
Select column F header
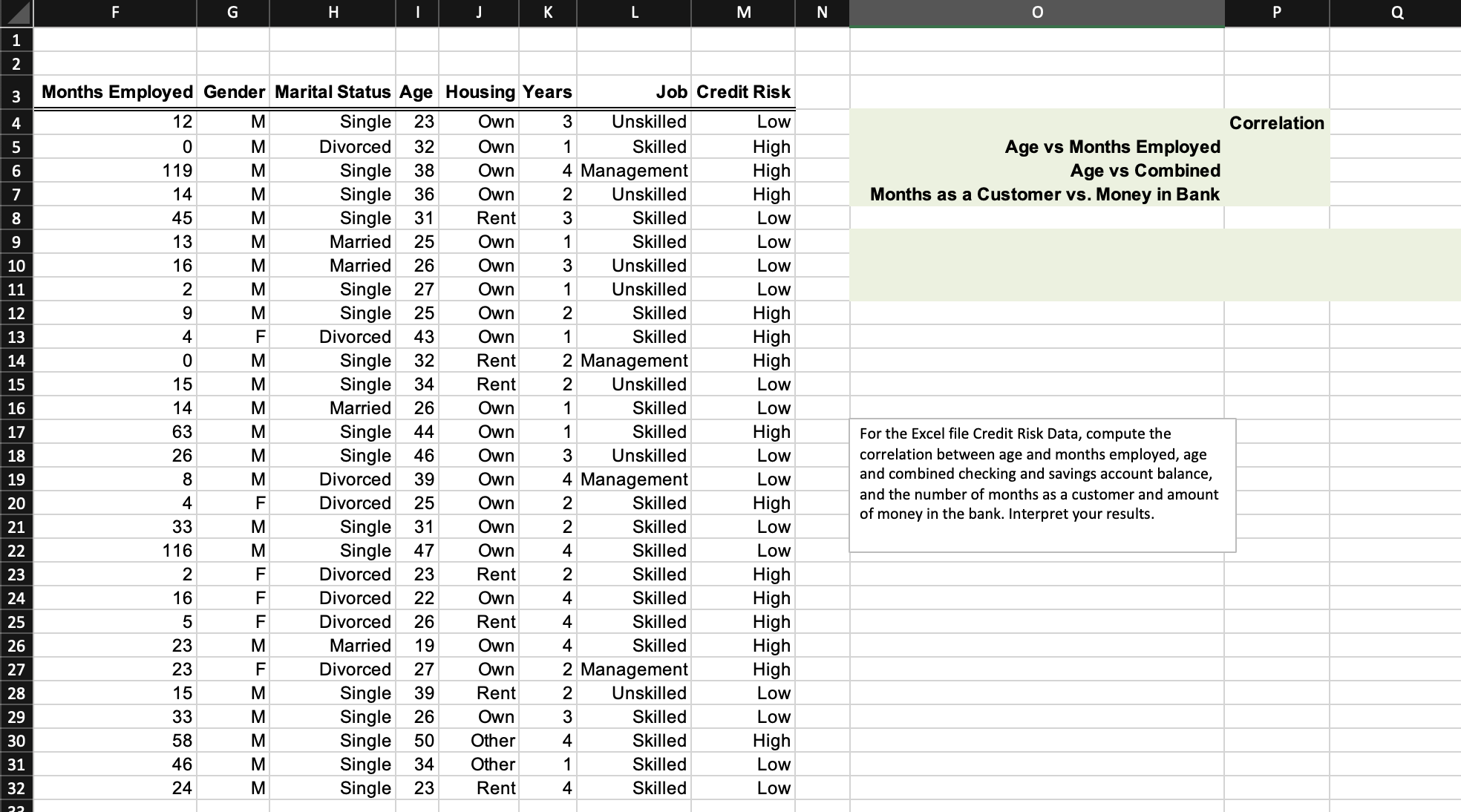click(115, 13)
